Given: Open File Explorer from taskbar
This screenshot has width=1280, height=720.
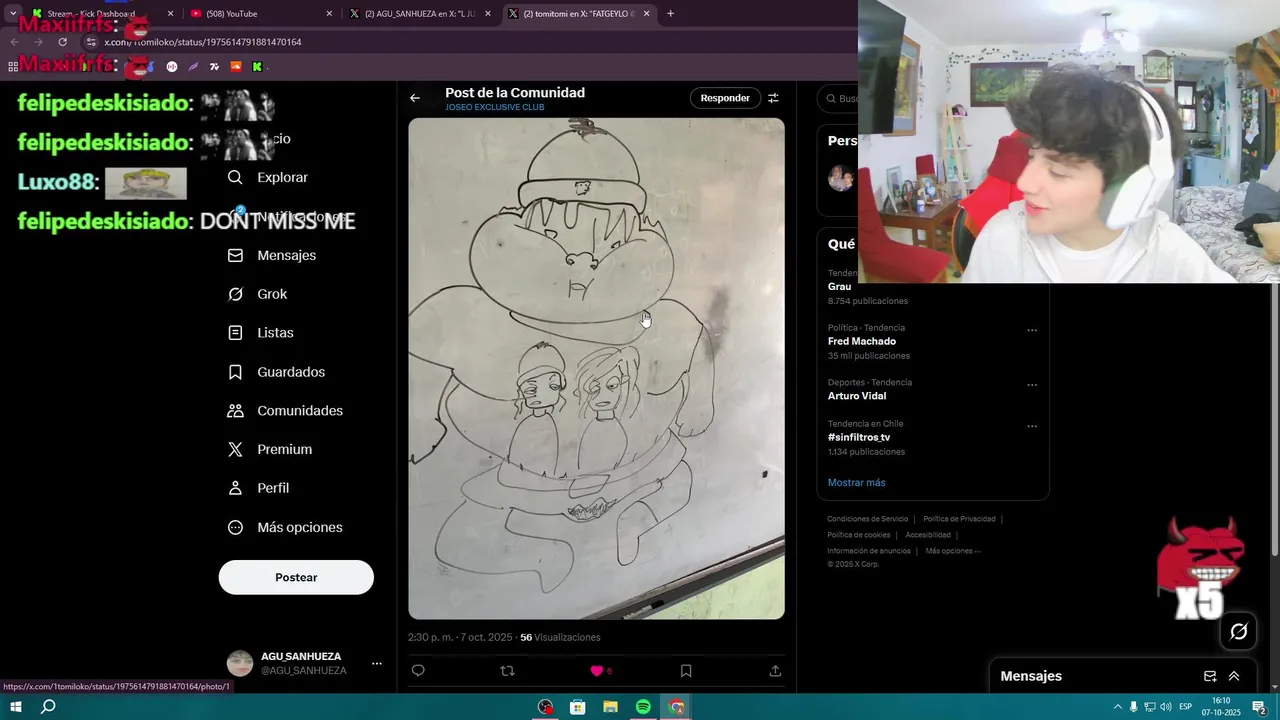Looking at the screenshot, I should coord(610,707).
